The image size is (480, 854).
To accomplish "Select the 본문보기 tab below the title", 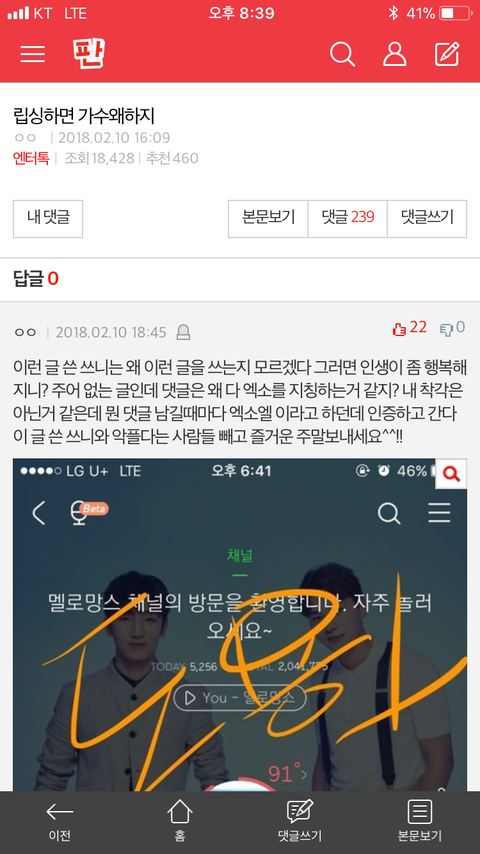I will 268,218.
